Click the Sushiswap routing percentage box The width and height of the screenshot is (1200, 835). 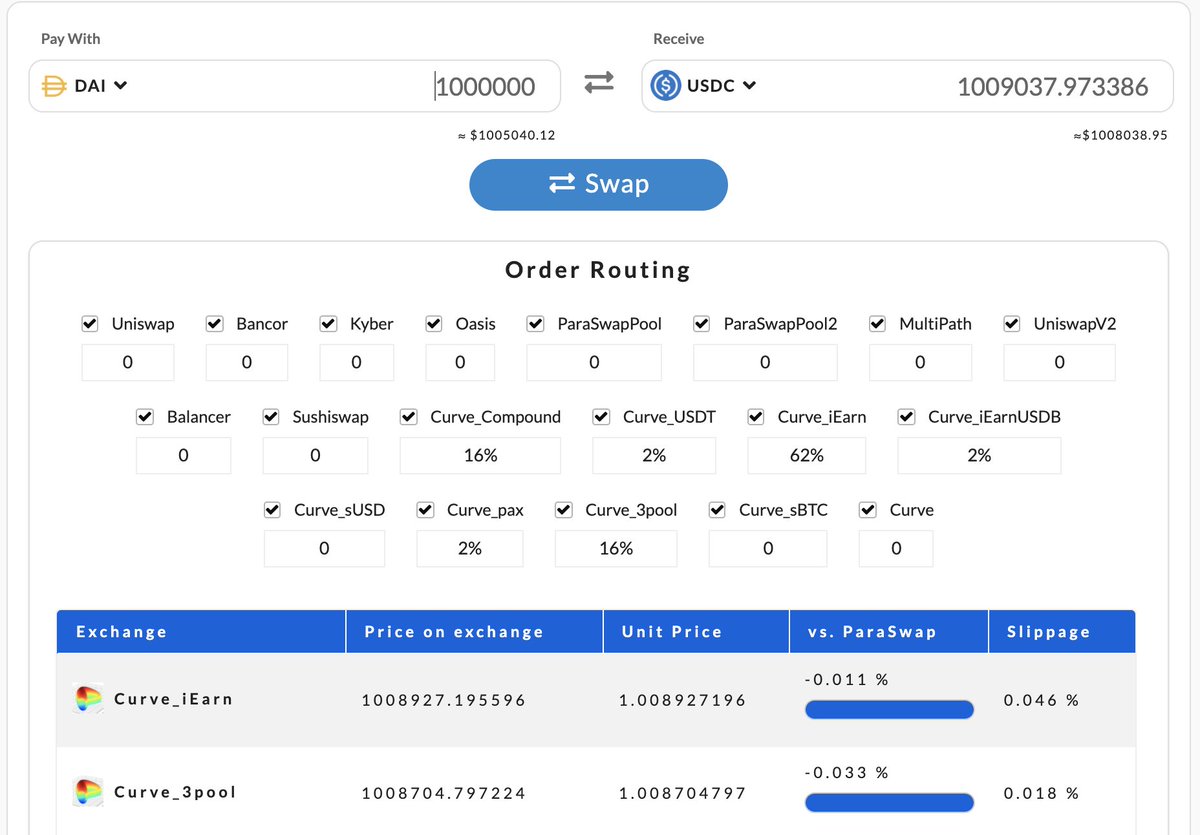pos(315,455)
